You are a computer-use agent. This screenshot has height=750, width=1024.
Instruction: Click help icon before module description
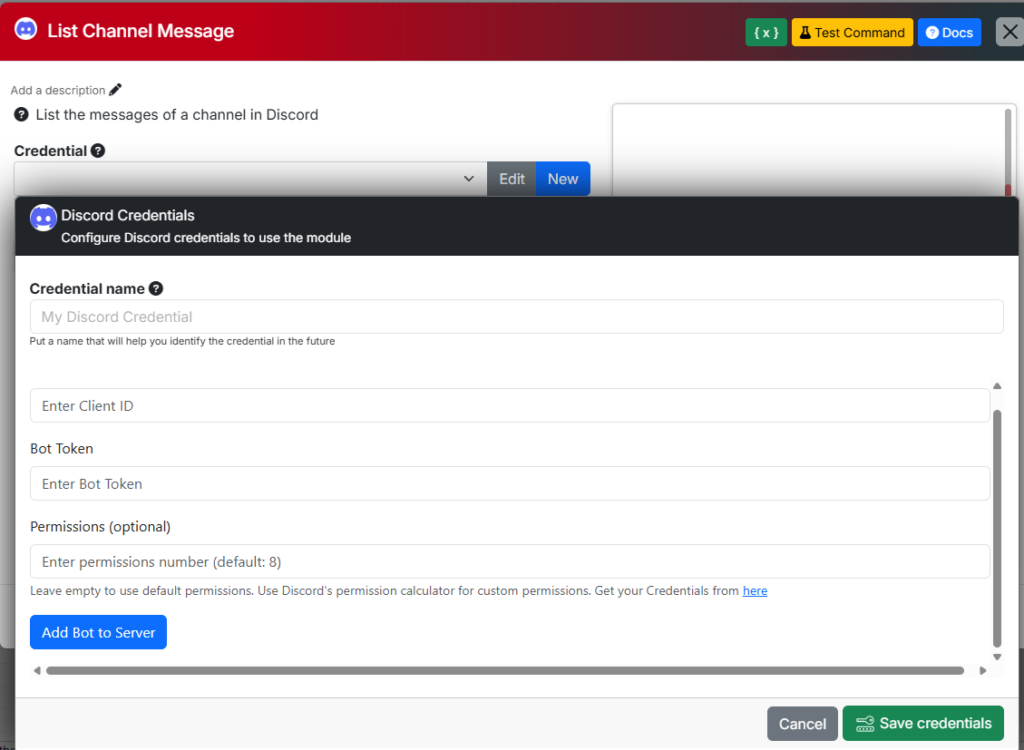[x=22, y=115]
